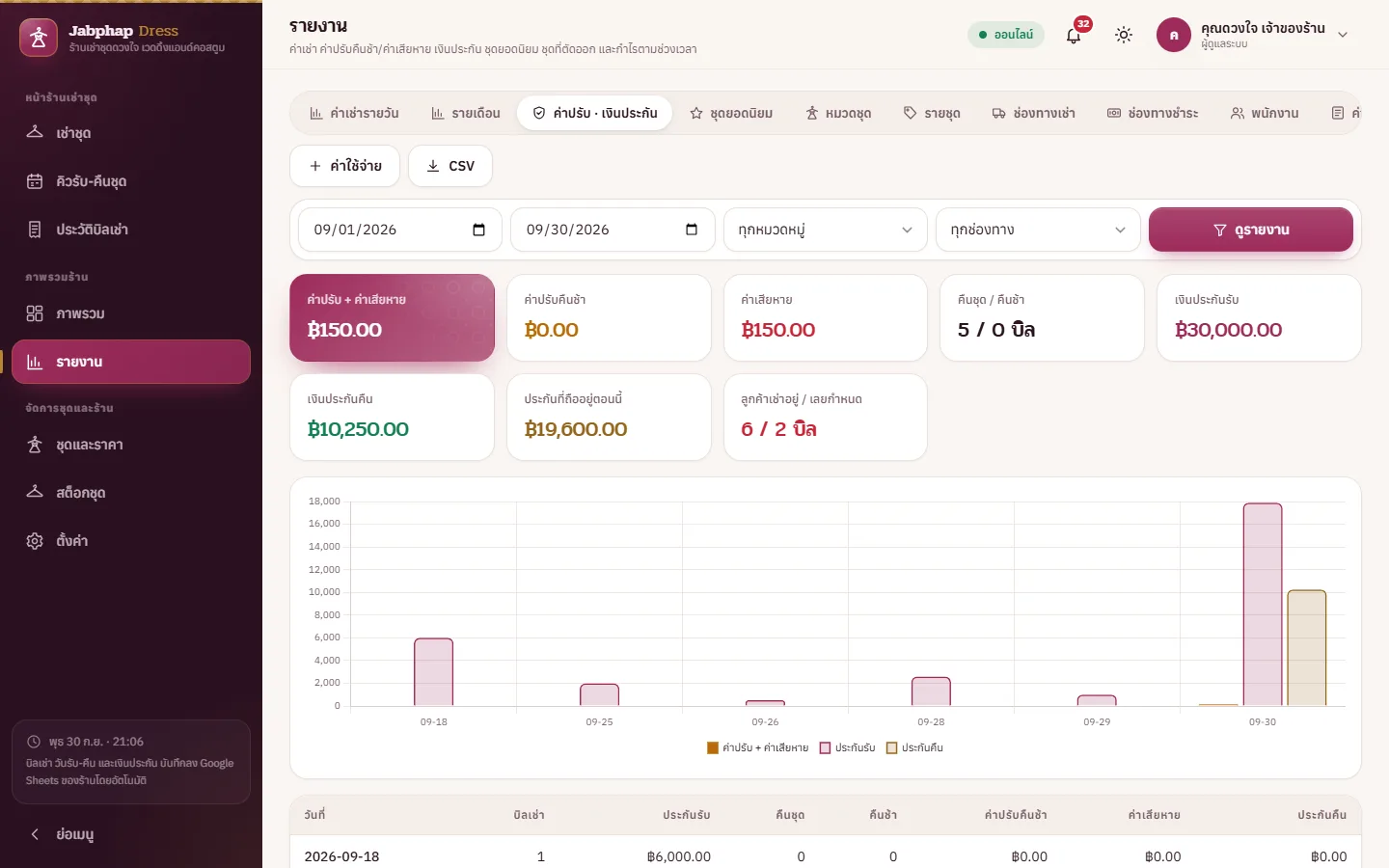This screenshot has height=868, width=1389.
Task: Open the ทุกช่องทาง channel dropdown
Action: click(x=1038, y=230)
